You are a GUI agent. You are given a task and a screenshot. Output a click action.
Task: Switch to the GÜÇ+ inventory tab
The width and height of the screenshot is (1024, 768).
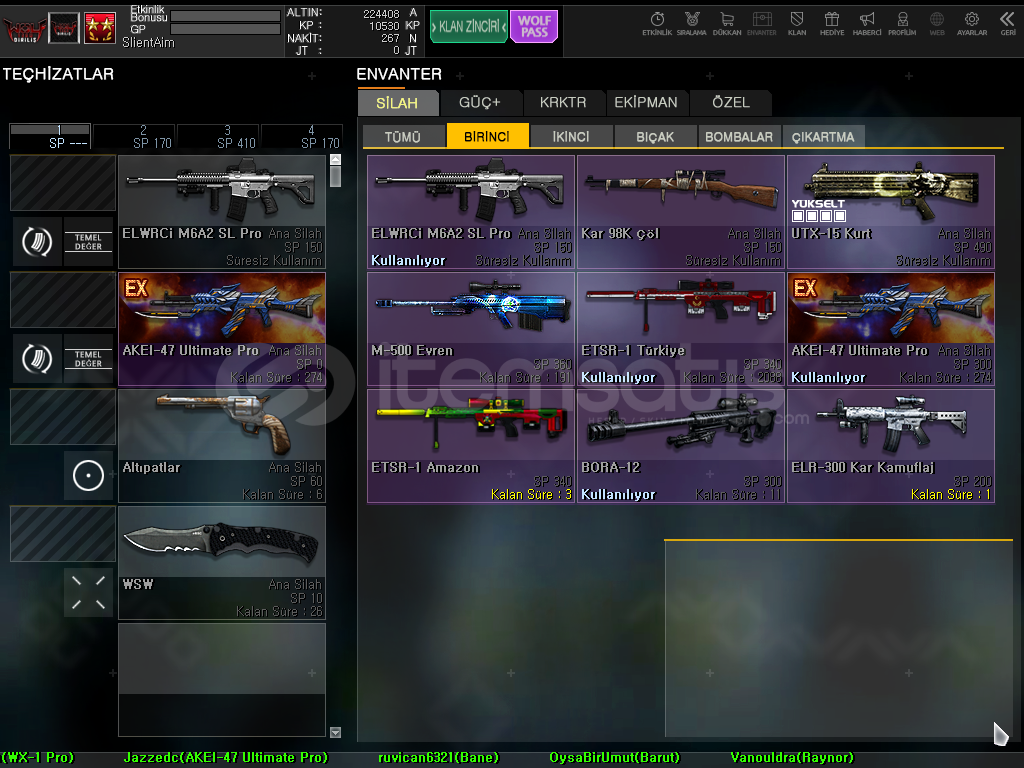tap(479, 102)
